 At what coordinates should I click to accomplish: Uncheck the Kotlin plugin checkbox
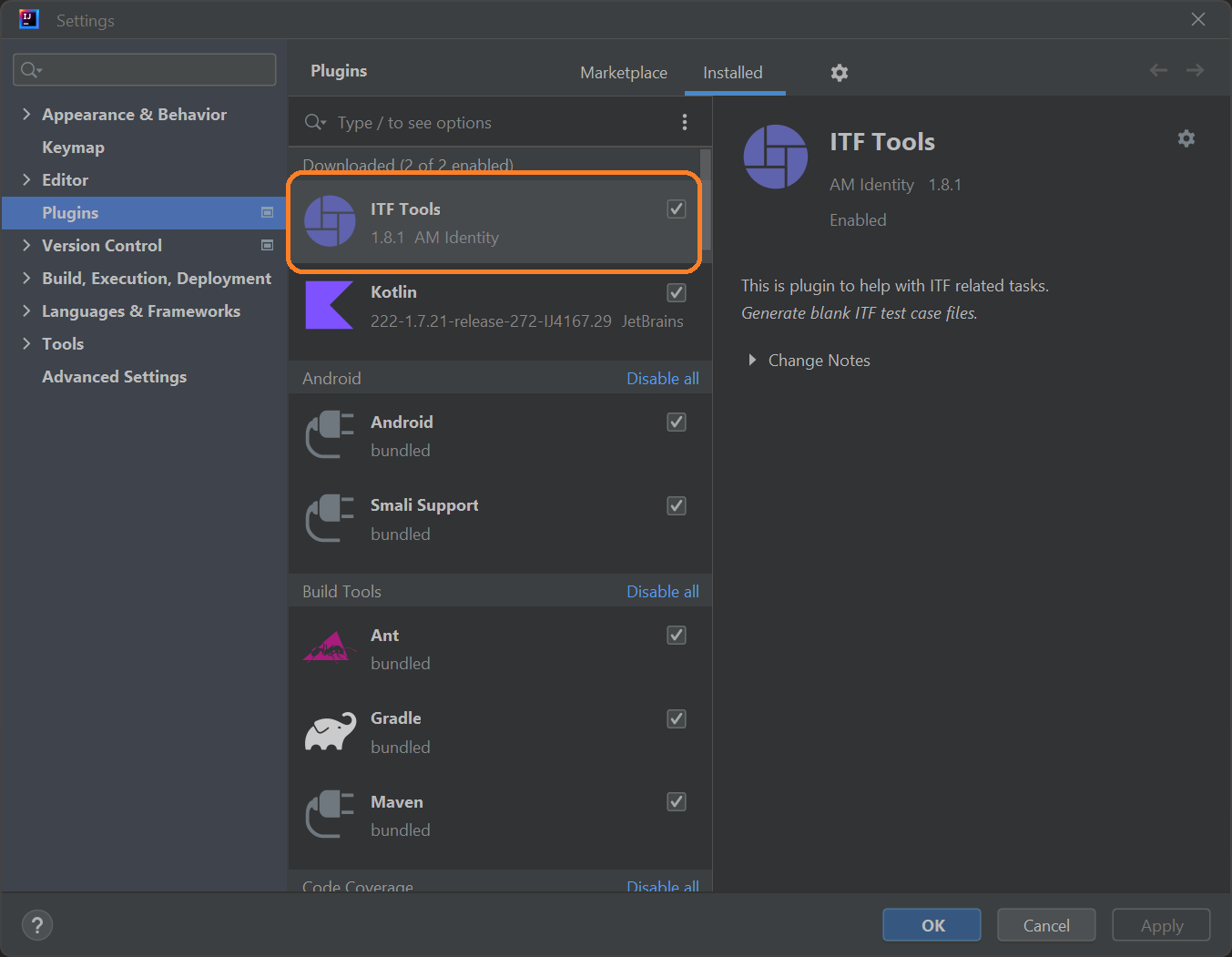point(677,292)
